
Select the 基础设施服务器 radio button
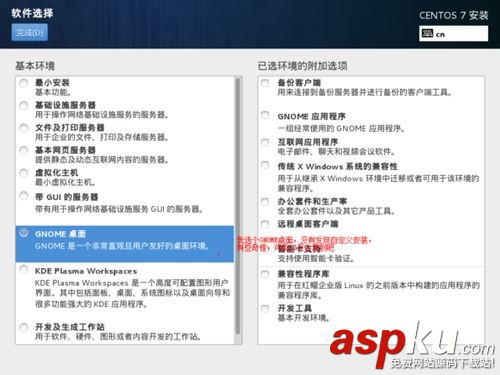click(24, 106)
